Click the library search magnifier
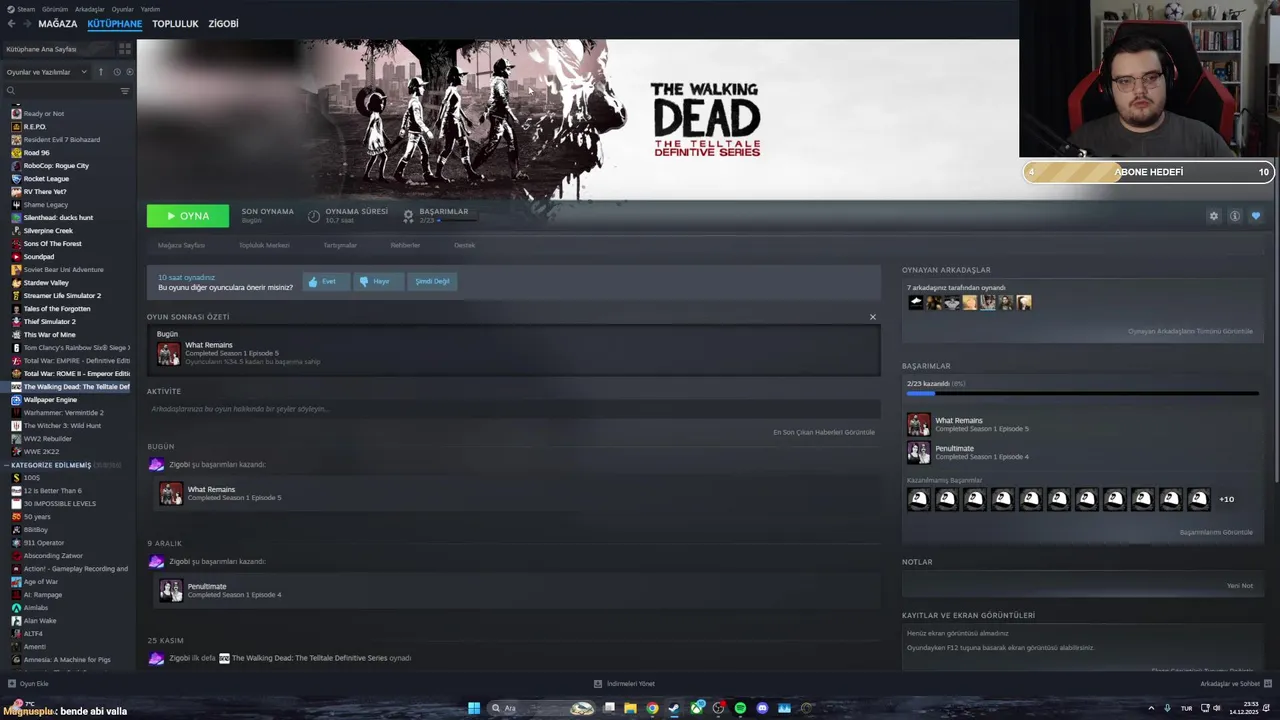Screen dimensions: 1280x720 pyautogui.click(x=11, y=91)
